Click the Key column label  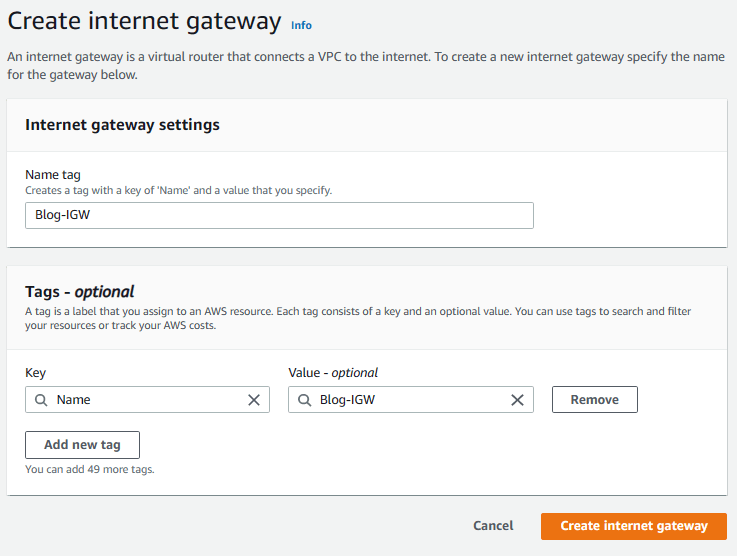36,373
